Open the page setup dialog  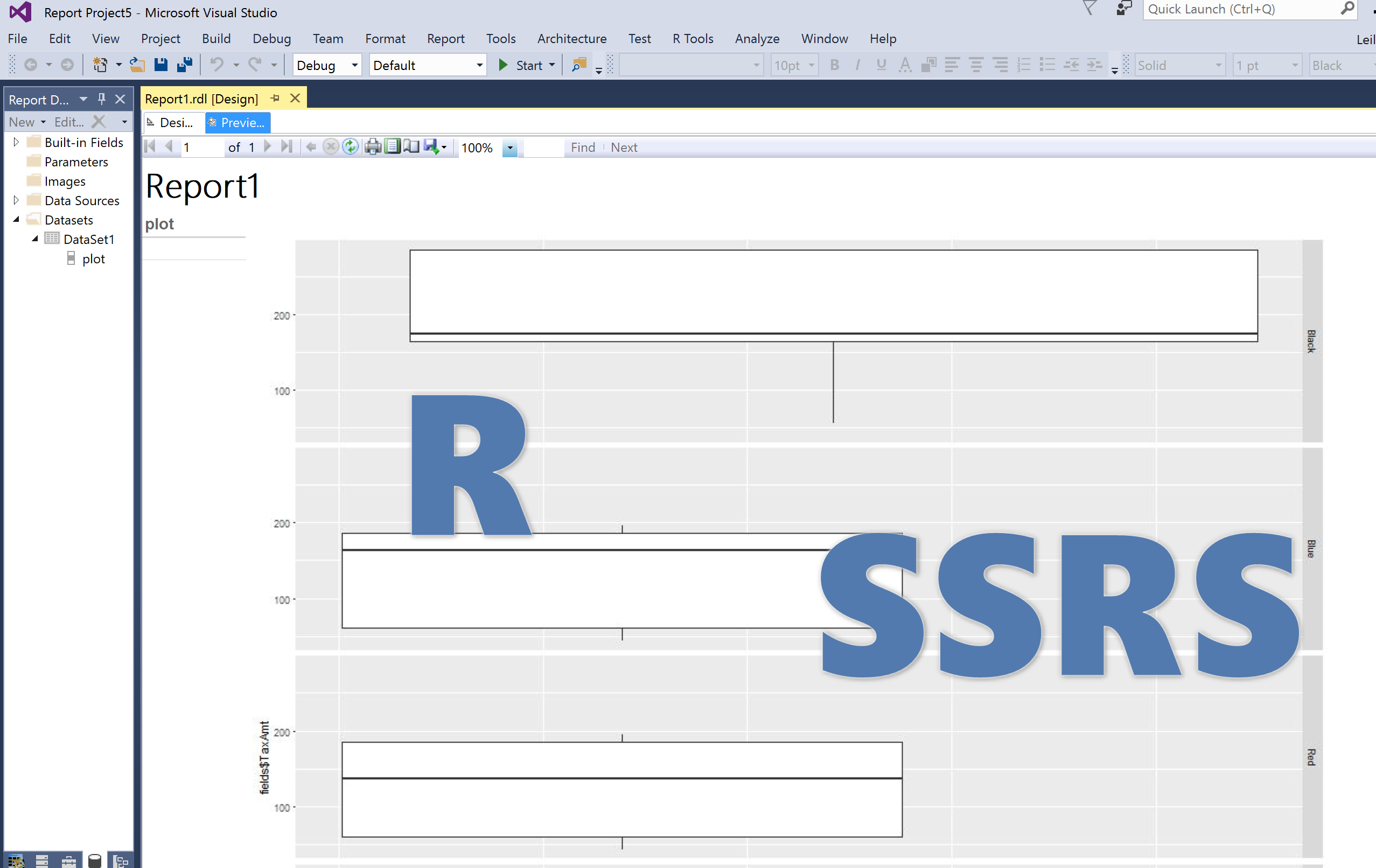coord(412,147)
